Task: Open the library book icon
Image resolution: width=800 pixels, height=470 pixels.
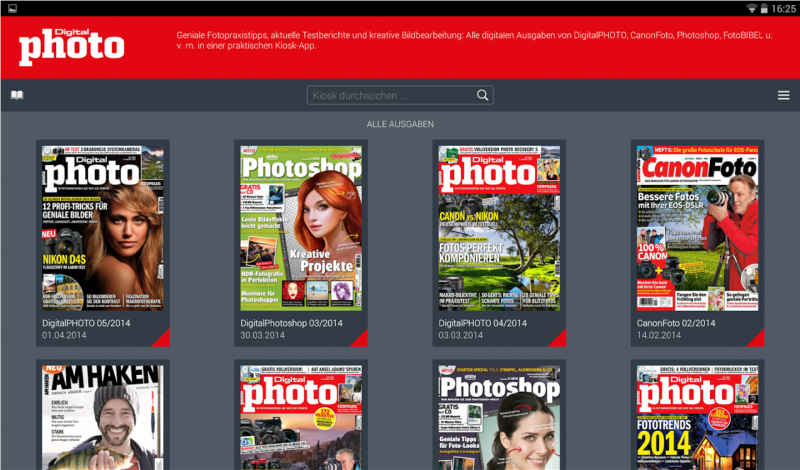Action: coord(16,95)
